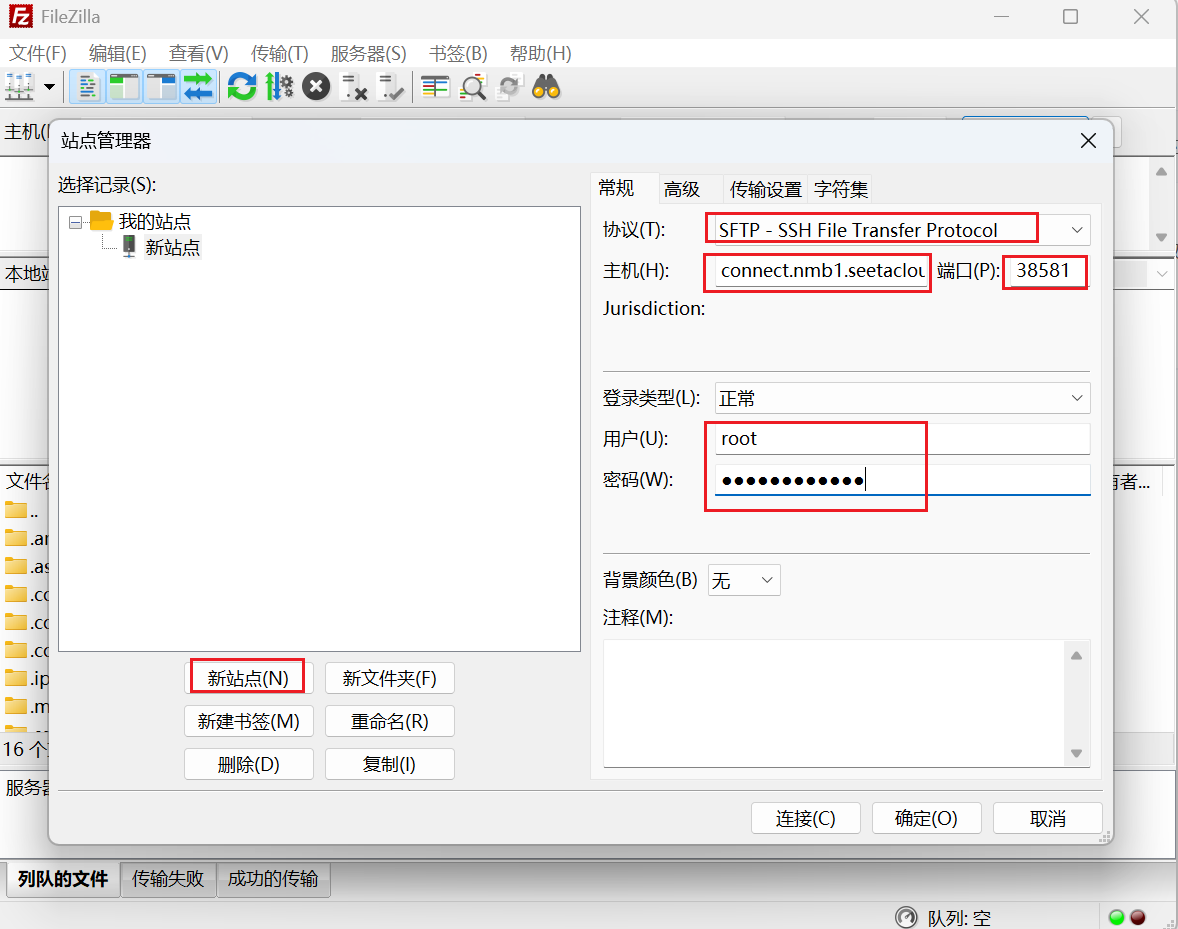Click the queue speed limit icon
Viewport: 1178px width, 929px height.
(907, 917)
